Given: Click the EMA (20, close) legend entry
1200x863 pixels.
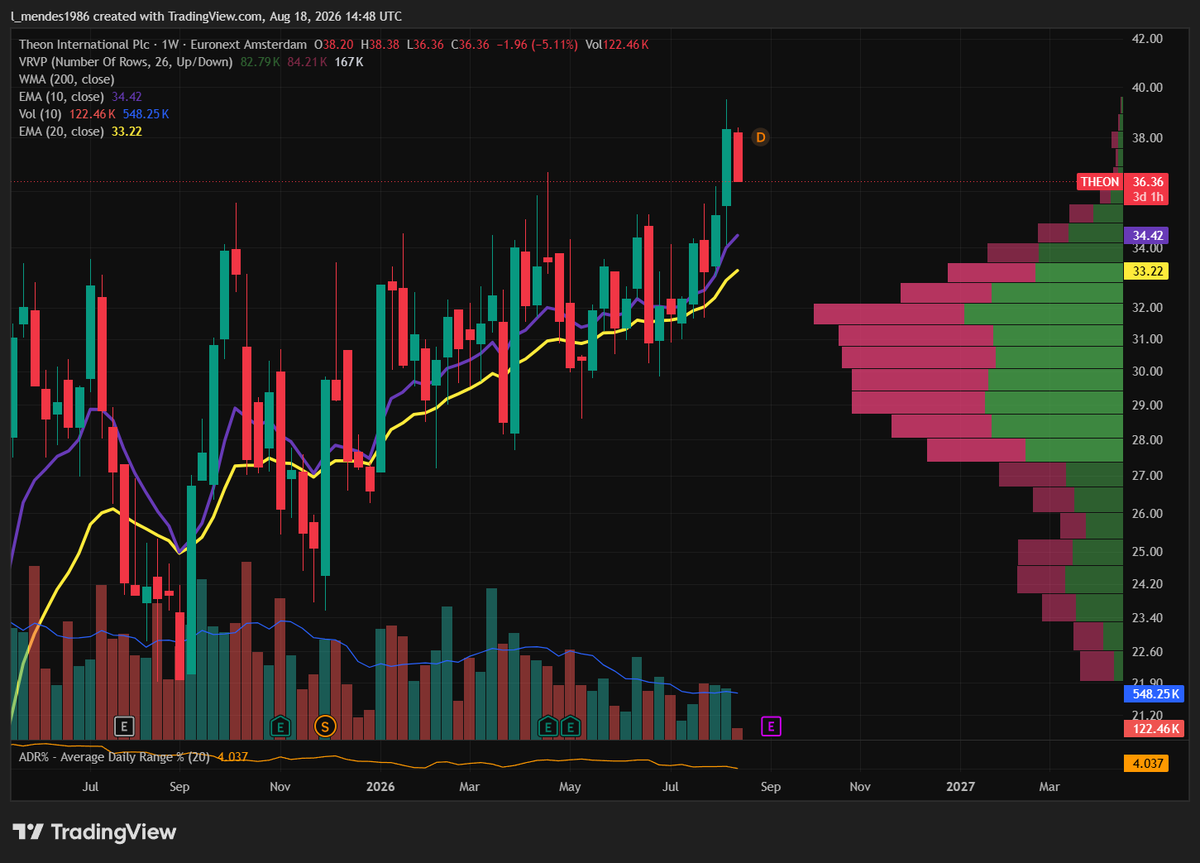Looking at the screenshot, I should pos(62,131).
